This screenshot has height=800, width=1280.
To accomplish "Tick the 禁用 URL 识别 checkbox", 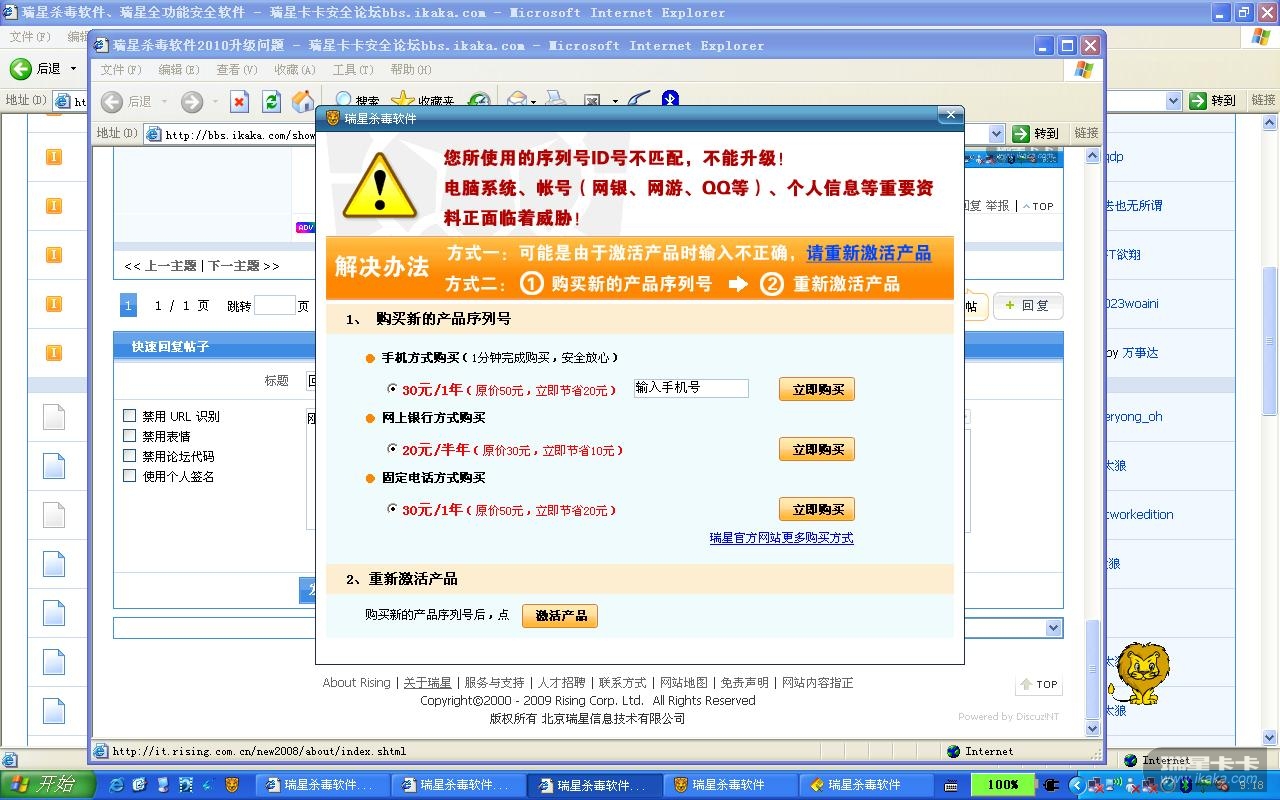I will (x=129, y=416).
